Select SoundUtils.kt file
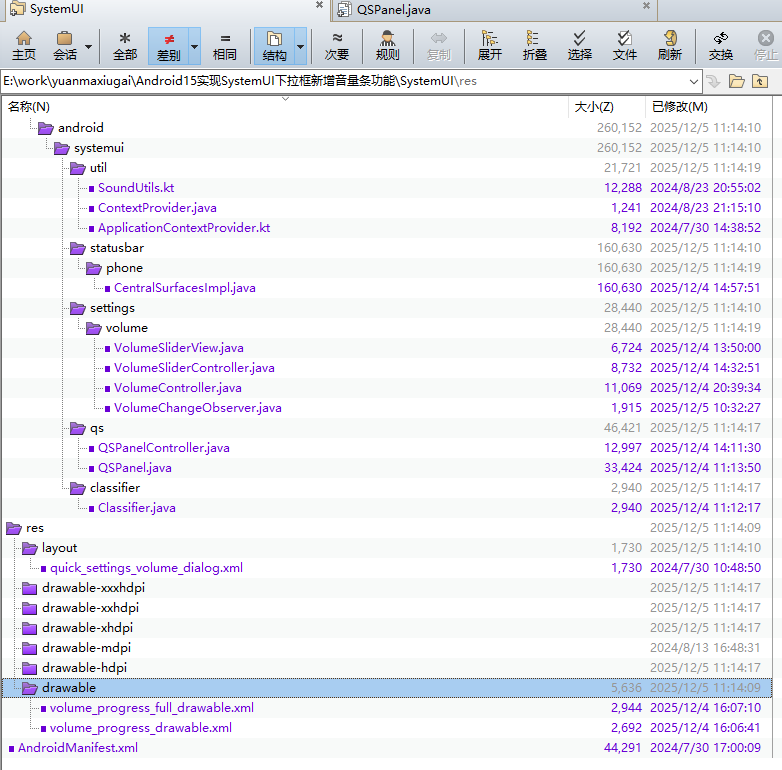The image size is (782, 770). tap(136, 188)
